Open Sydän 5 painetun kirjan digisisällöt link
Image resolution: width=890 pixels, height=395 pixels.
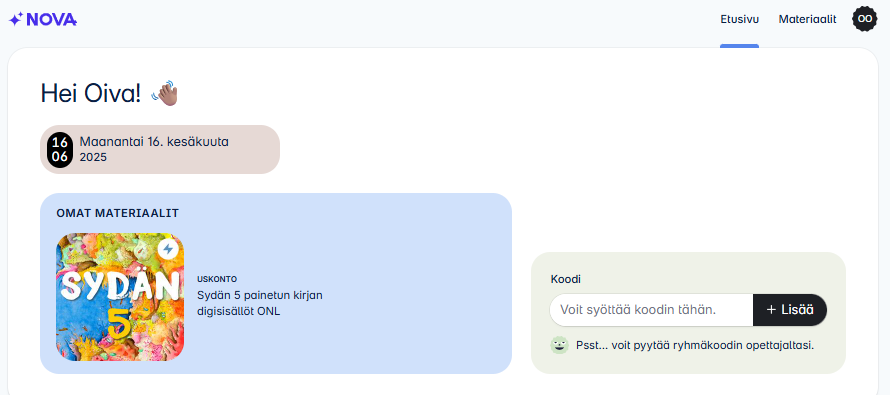pyautogui.click(x=260, y=304)
